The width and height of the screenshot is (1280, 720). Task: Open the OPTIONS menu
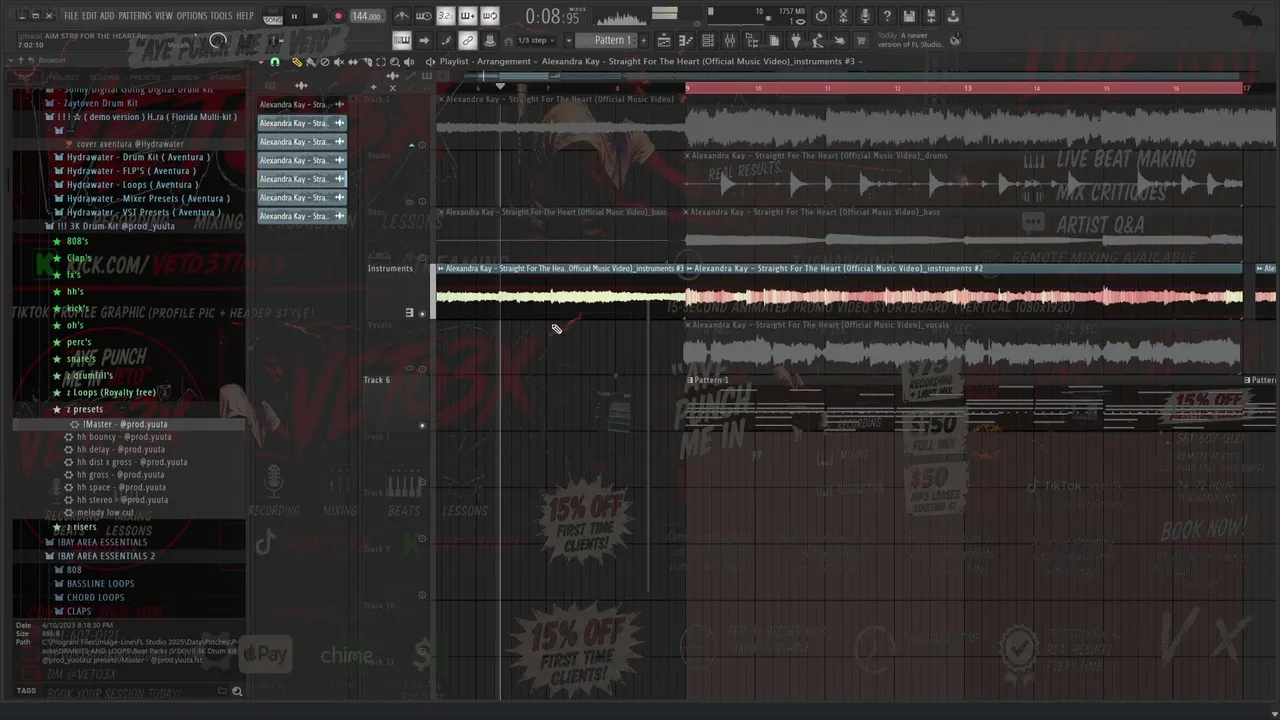point(191,16)
